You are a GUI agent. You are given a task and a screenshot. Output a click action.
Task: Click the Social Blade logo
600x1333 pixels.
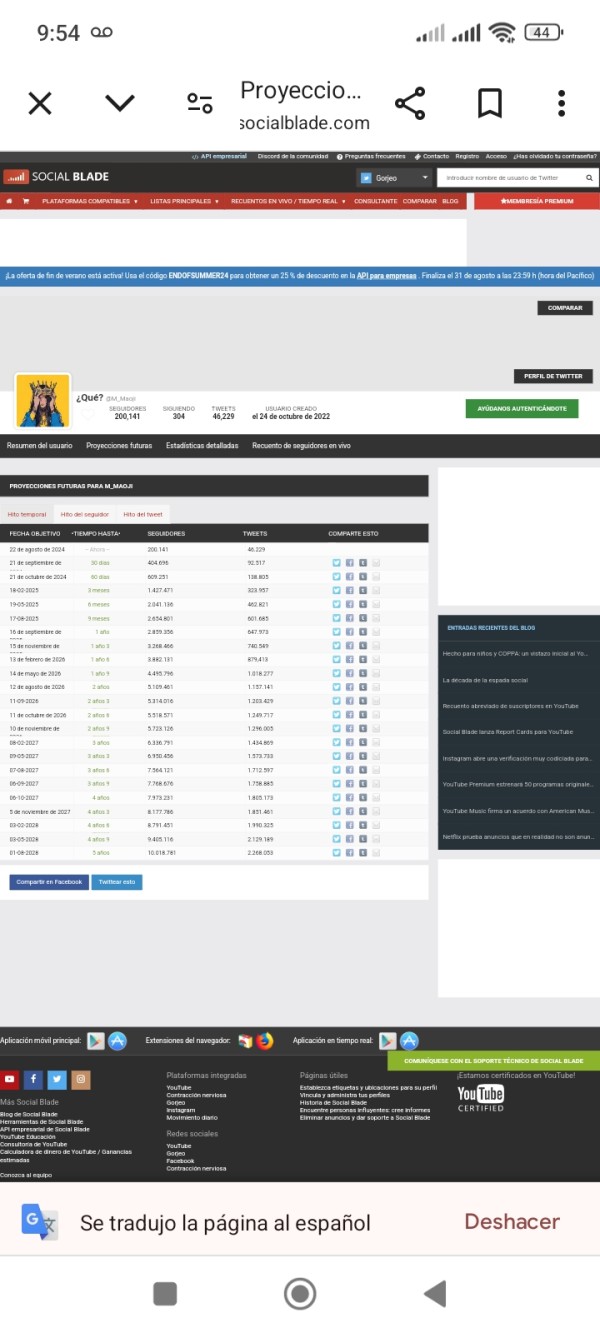pyautogui.click(x=56, y=177)
